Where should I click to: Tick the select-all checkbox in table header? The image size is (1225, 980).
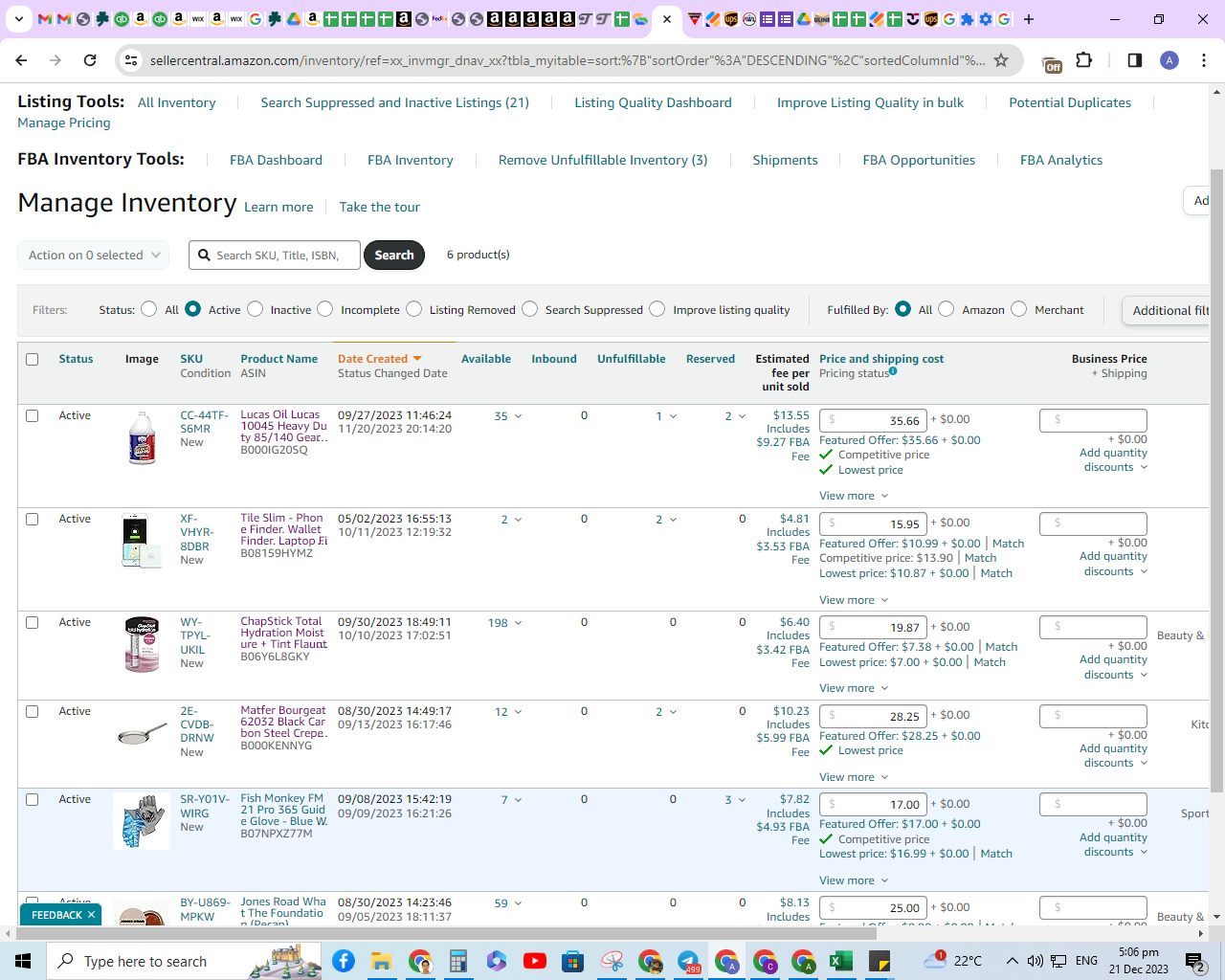33,360
